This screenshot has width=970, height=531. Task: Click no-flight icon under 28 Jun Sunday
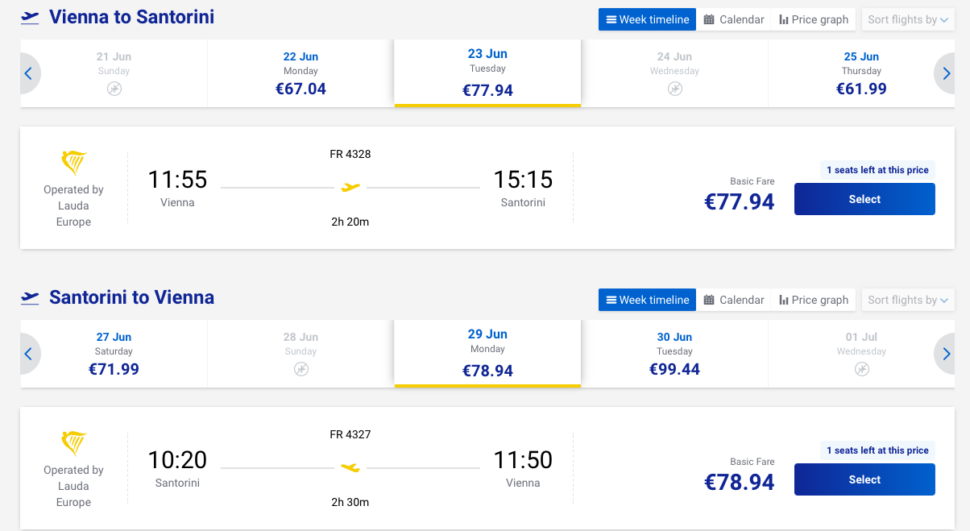tap(301, 369)
